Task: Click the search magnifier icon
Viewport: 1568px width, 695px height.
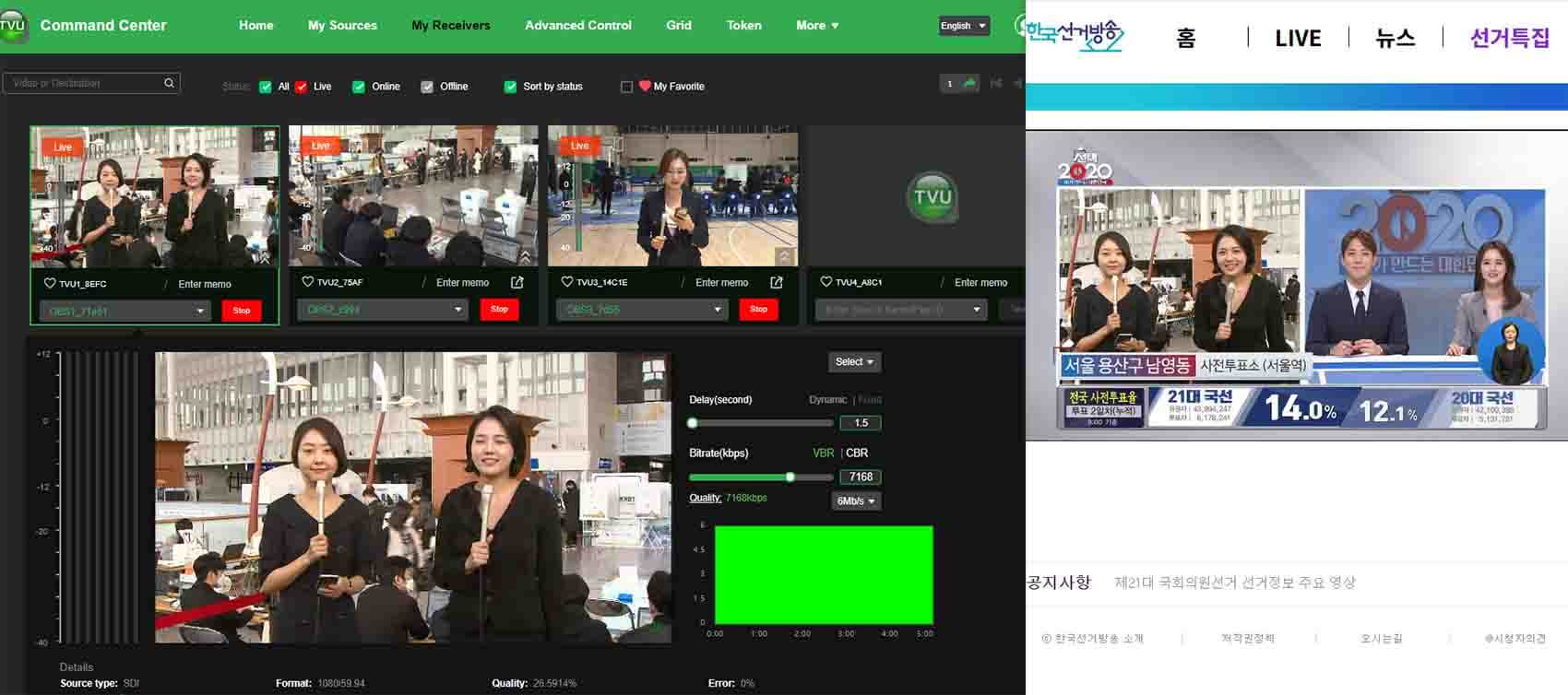Action: point(169,83)
